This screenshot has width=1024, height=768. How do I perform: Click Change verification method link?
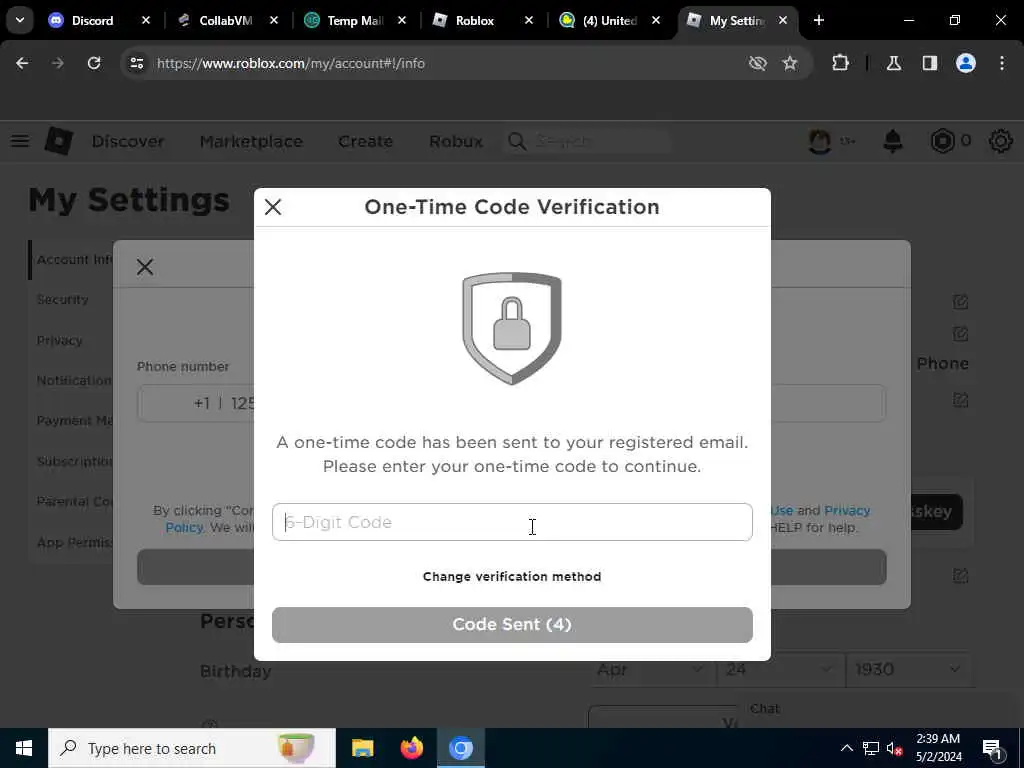point(512,577)
